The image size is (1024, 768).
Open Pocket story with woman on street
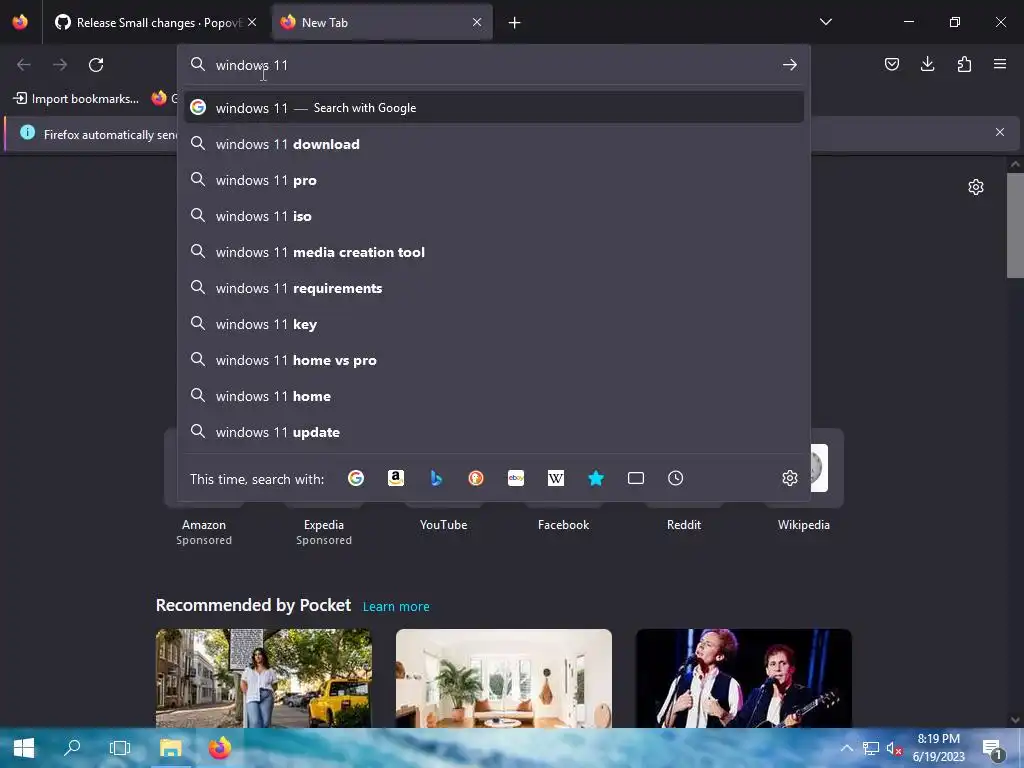click(x=264, y=678)
